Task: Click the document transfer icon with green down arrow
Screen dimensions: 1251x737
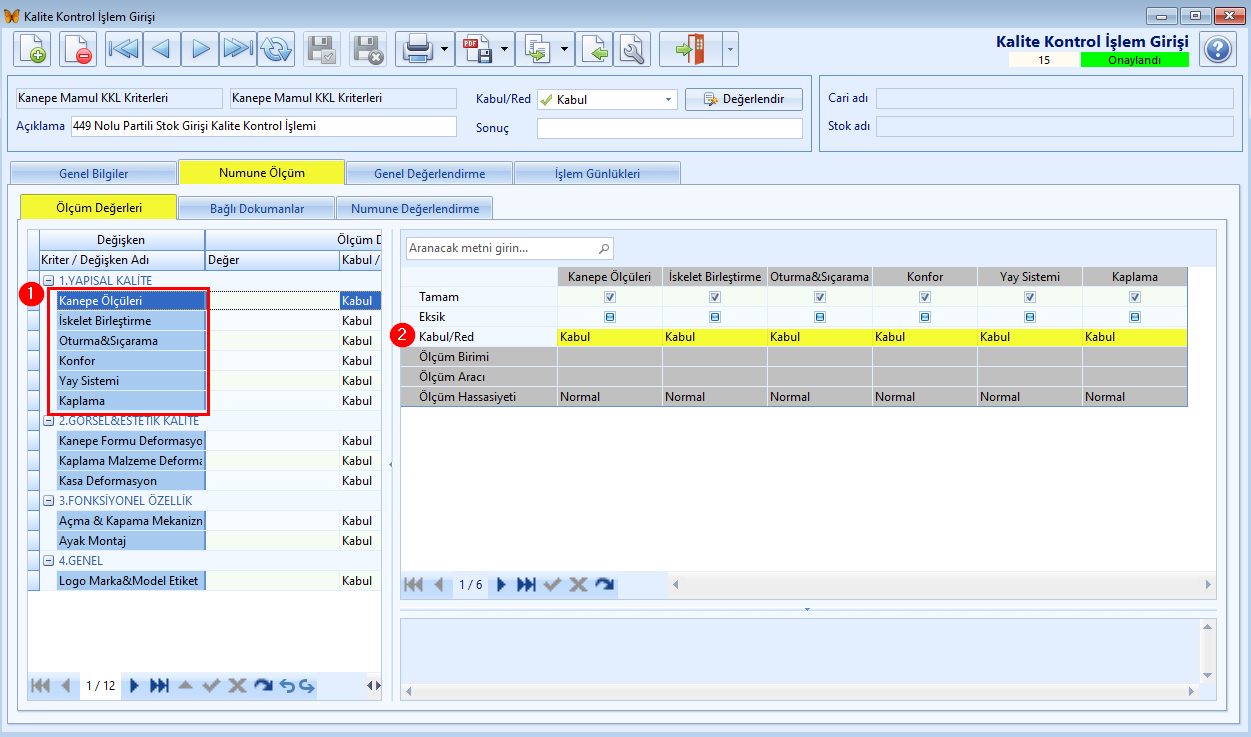Action: tap(536, 49)
